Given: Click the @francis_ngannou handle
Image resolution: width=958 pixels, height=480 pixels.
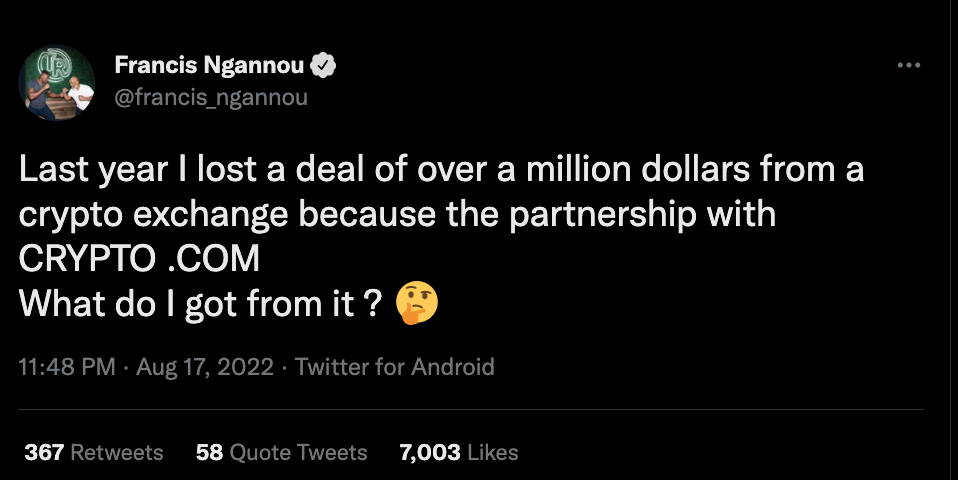Looking at the screenshot, I should (x=211, y=97).
